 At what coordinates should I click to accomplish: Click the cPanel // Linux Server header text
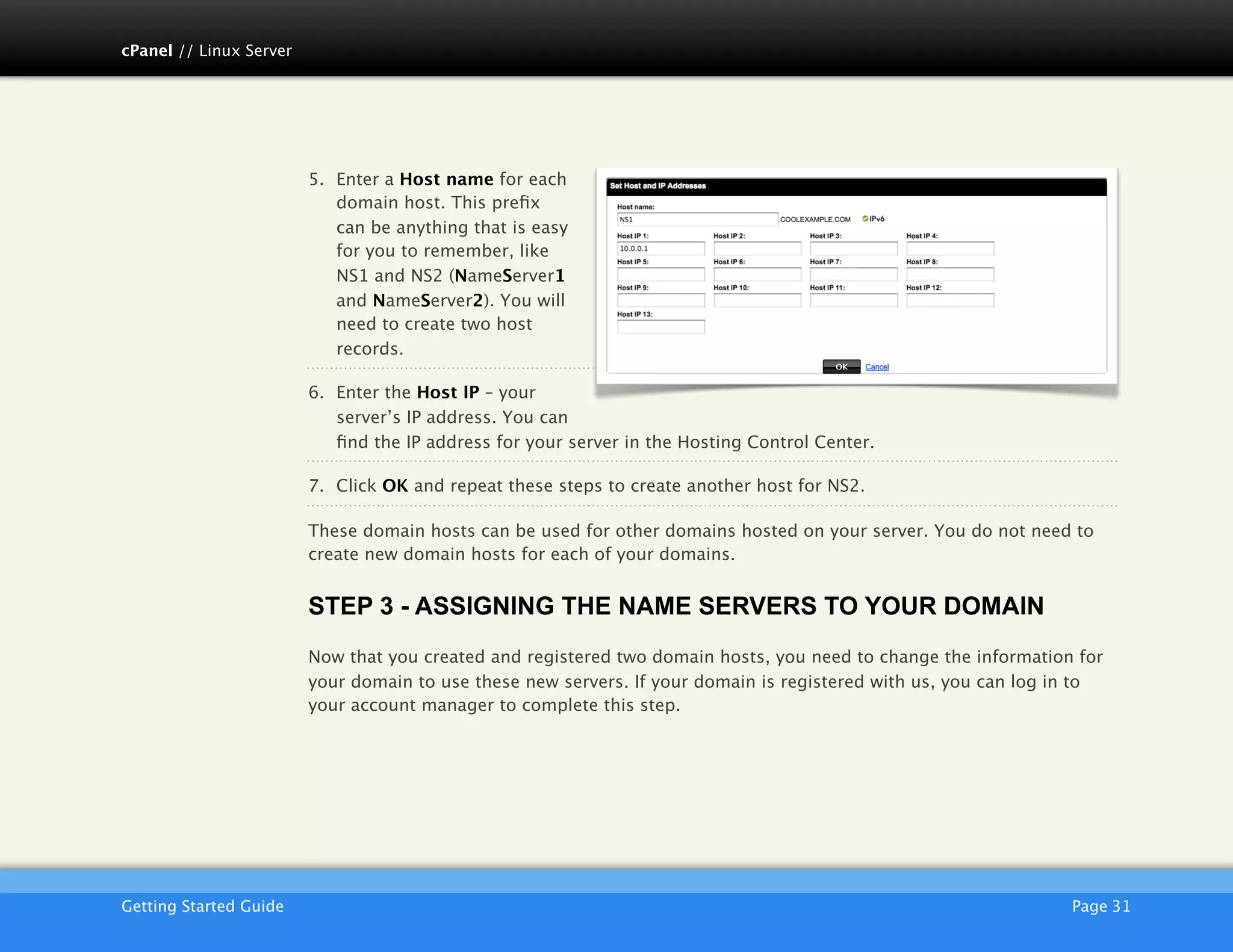coord(207,51)
